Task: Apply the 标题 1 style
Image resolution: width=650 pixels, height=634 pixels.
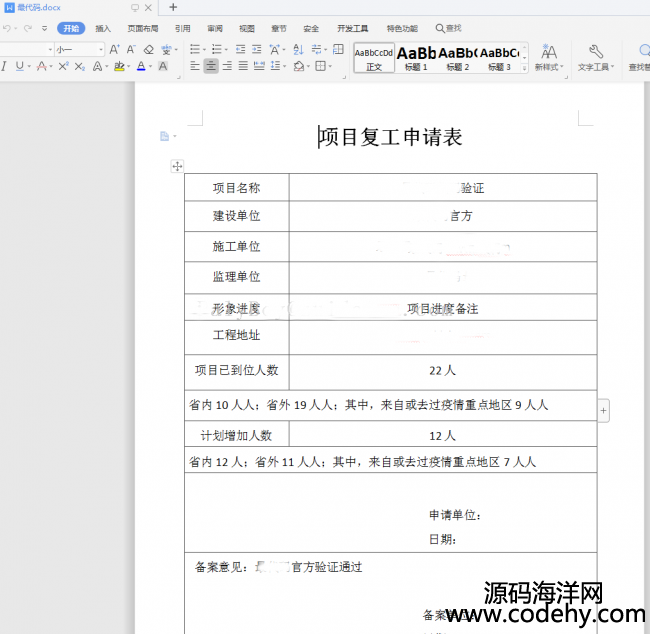Action: [x=416, y=58]
